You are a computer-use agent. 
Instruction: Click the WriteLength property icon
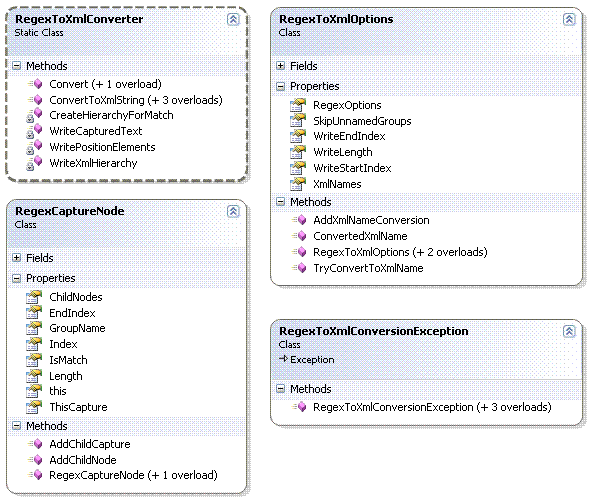pyautogui.click(x=298, y=152)
